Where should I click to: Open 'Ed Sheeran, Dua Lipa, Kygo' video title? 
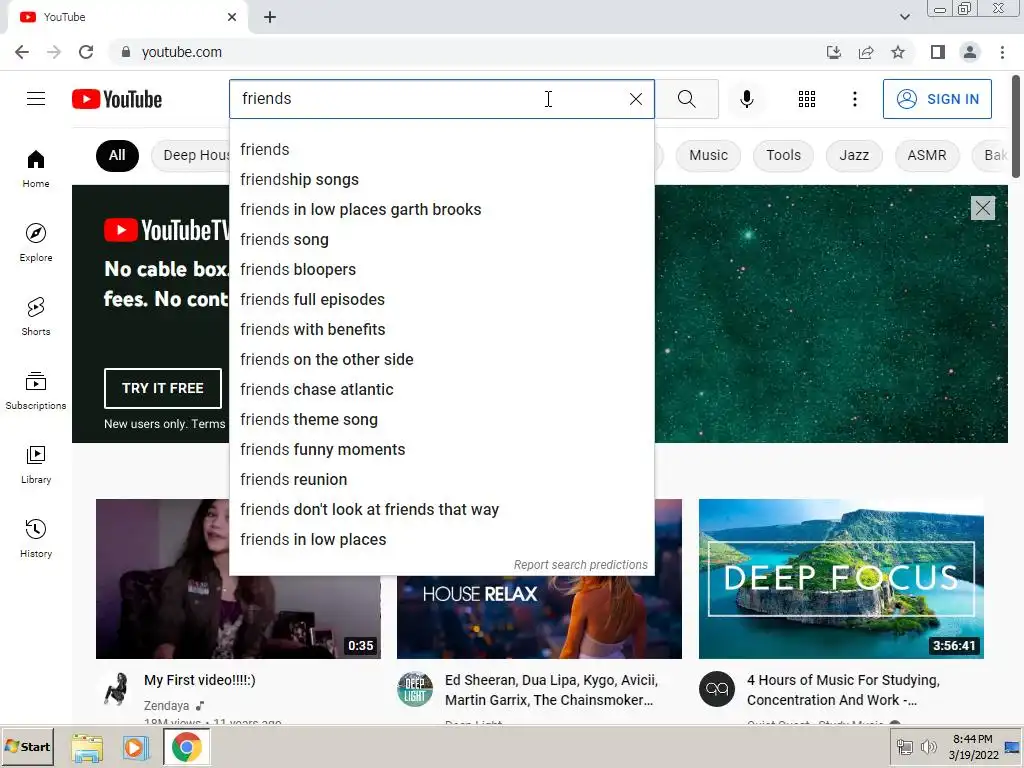(551, 690)
